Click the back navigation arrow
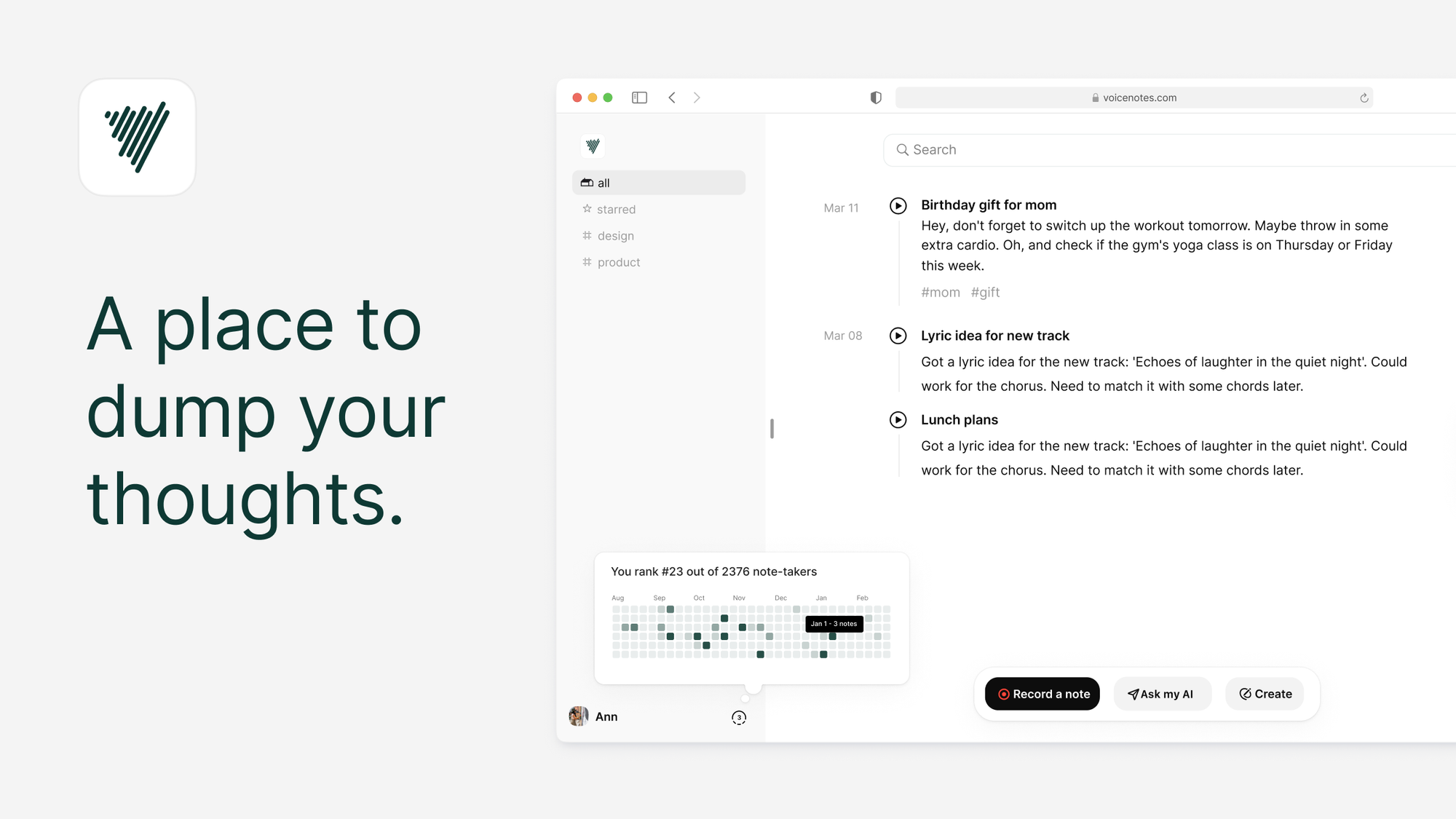Viewport: 1456px width, 819px height. 672,97
